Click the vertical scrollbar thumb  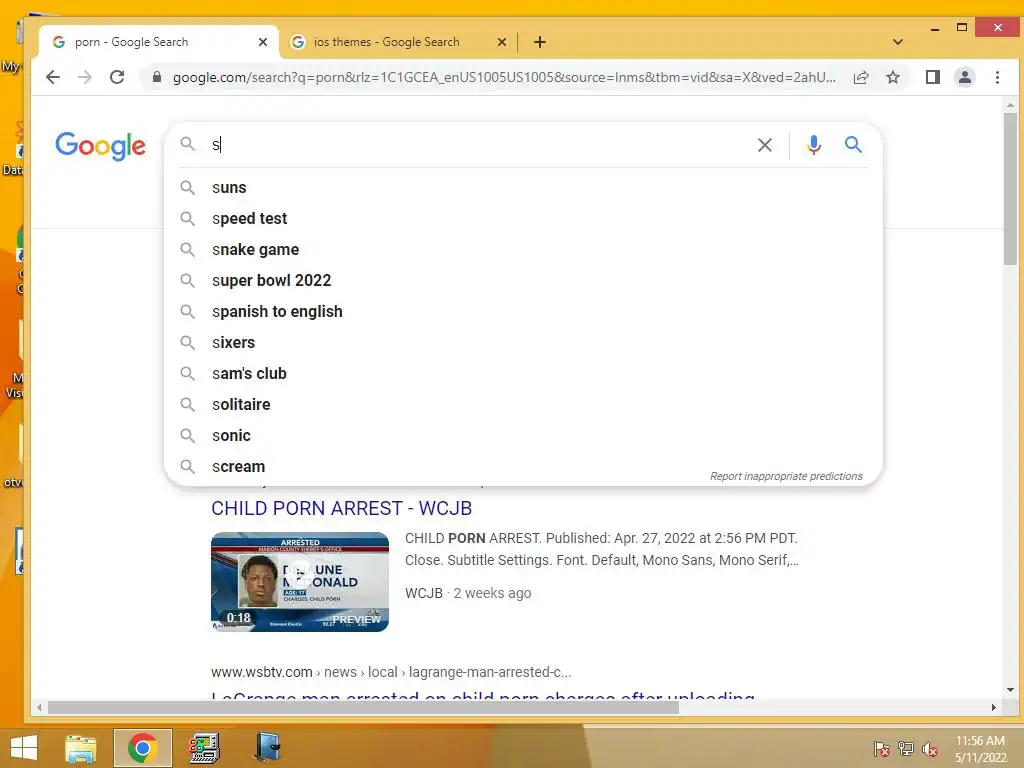1010,189
